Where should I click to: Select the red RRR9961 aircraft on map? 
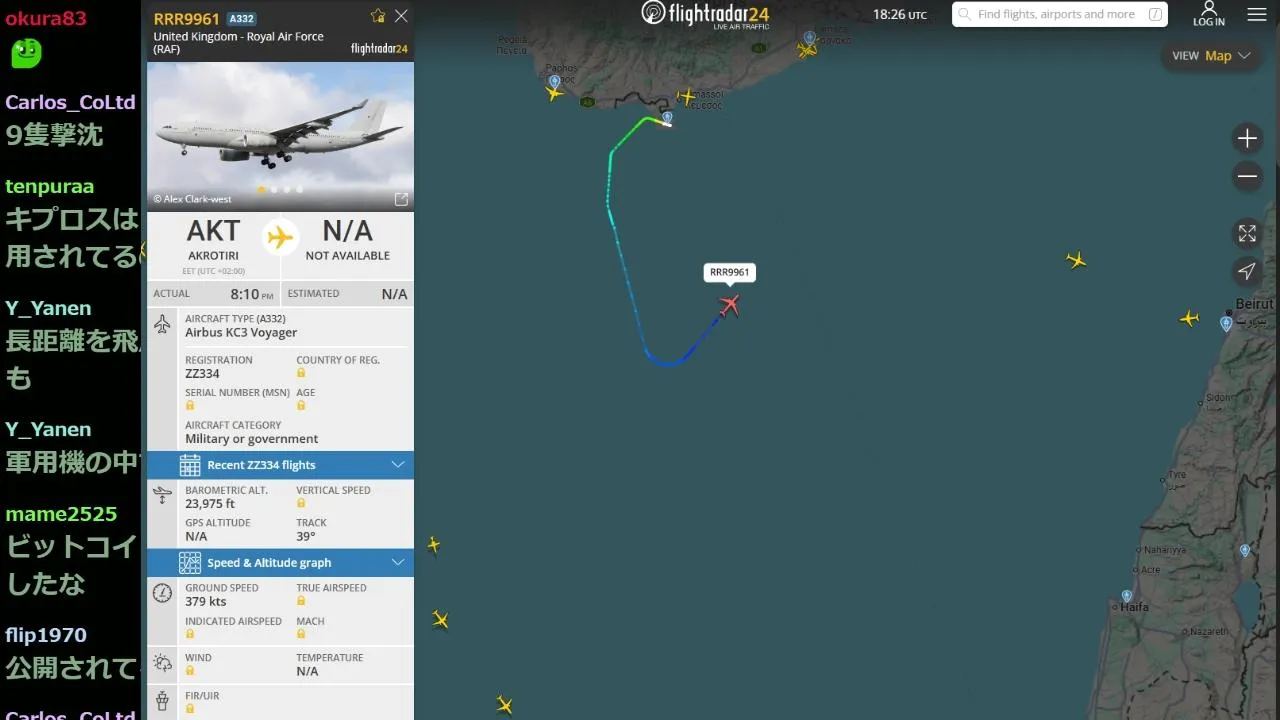(730, 305)
